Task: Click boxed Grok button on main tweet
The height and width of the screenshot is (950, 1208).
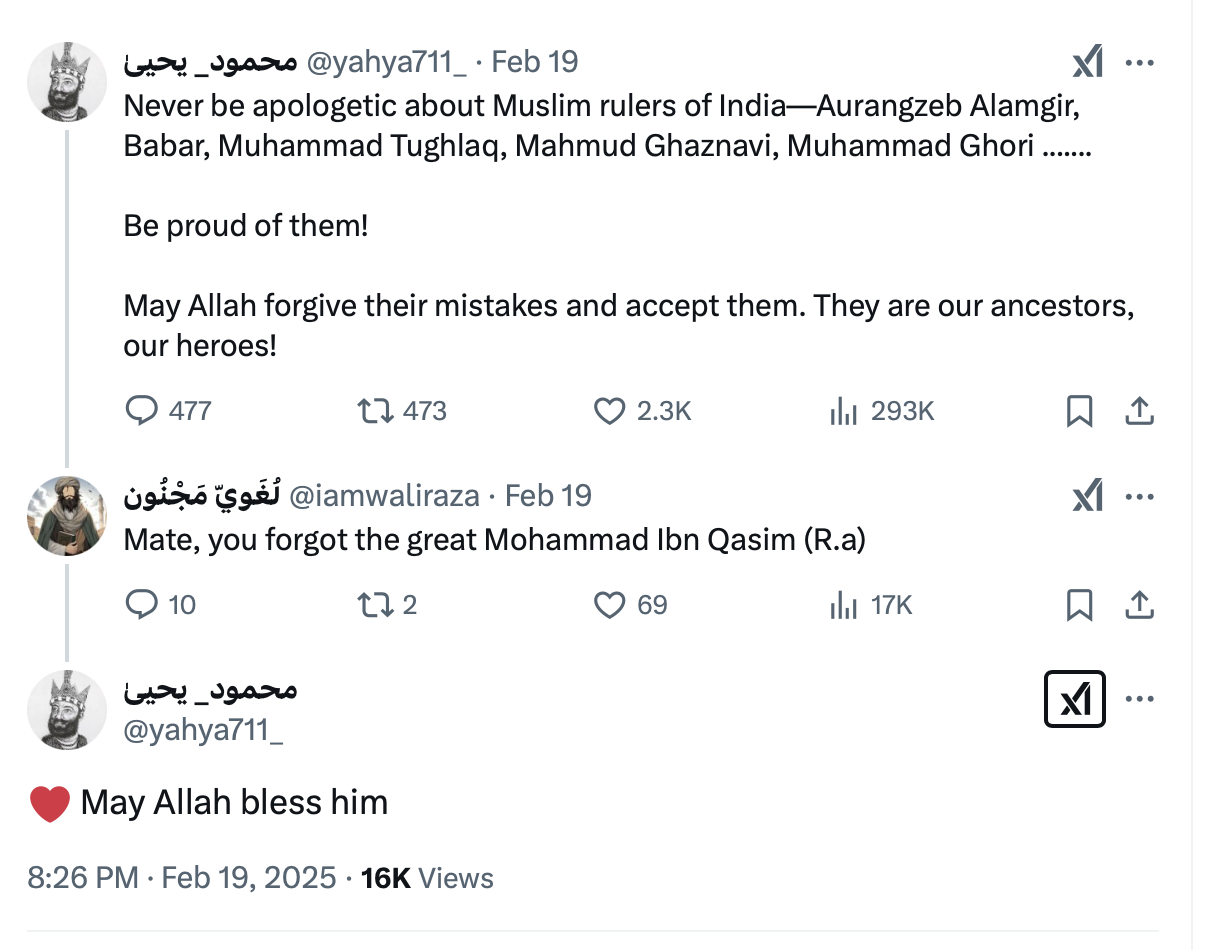Action: point(1074,699)
